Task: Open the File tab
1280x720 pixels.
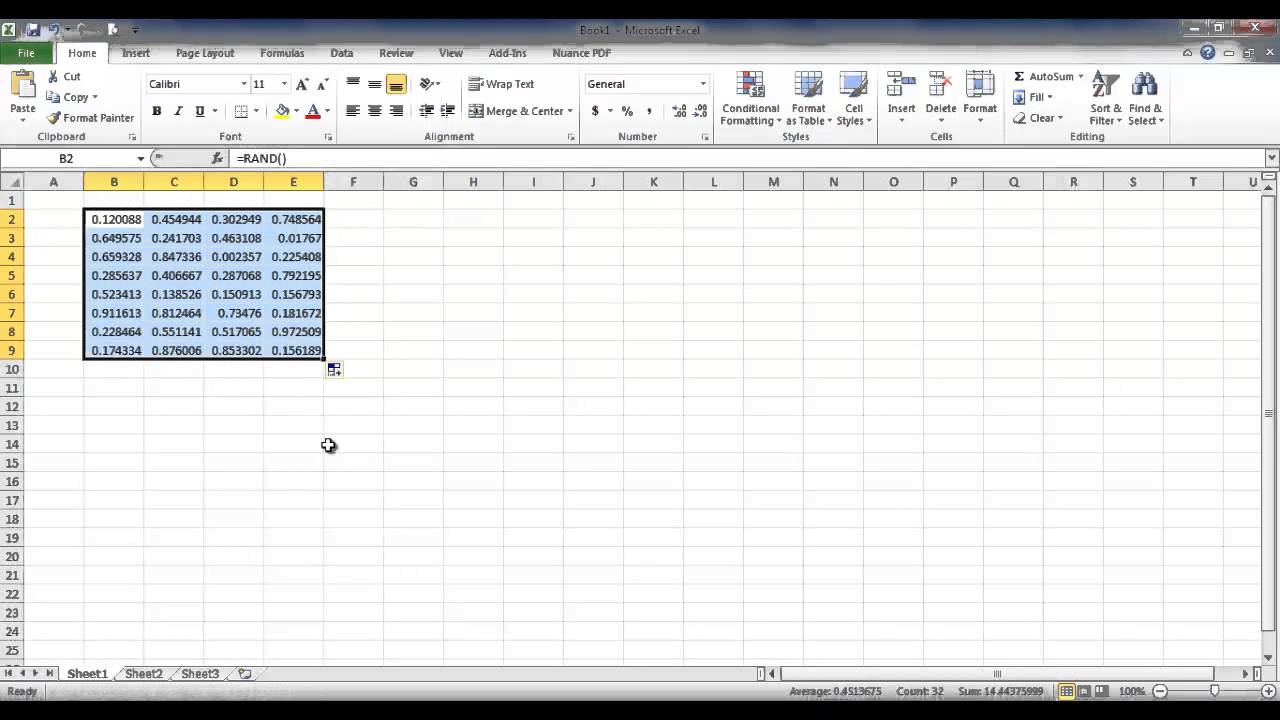Action: (26, 53)
